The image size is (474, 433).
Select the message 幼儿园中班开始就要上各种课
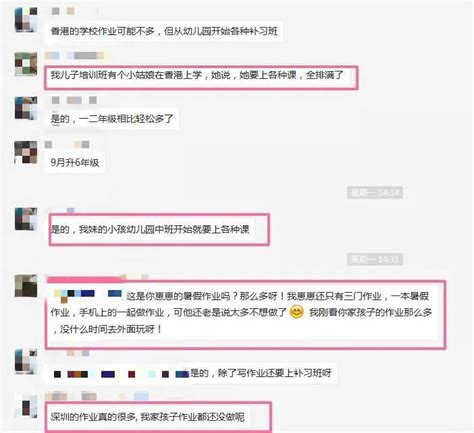point(153,229)
